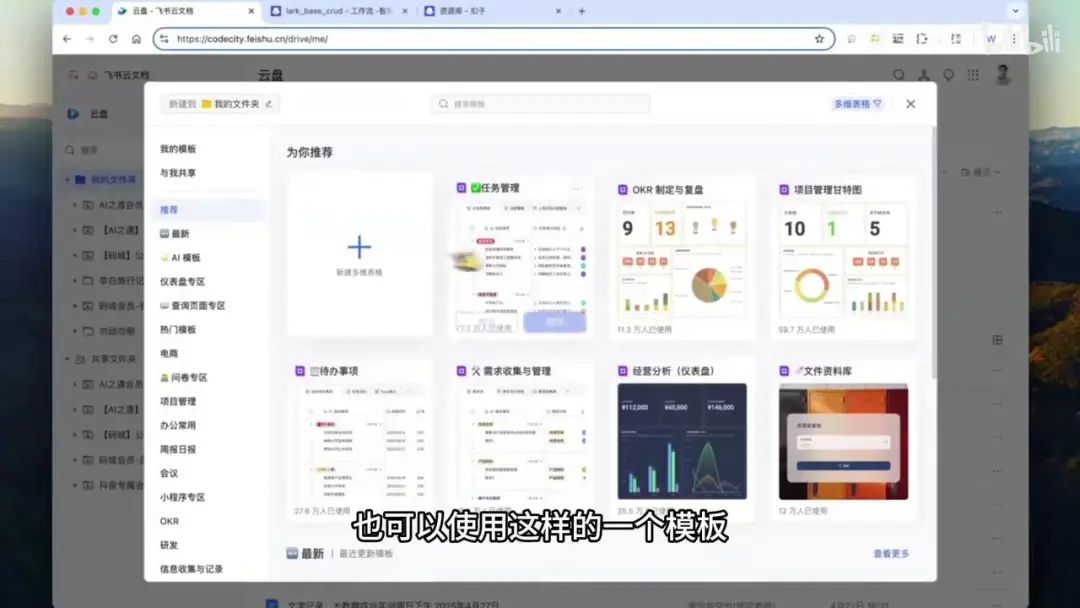The image size is (1080, 608).
Task: Select AI 模板 category
Action: 180,258
